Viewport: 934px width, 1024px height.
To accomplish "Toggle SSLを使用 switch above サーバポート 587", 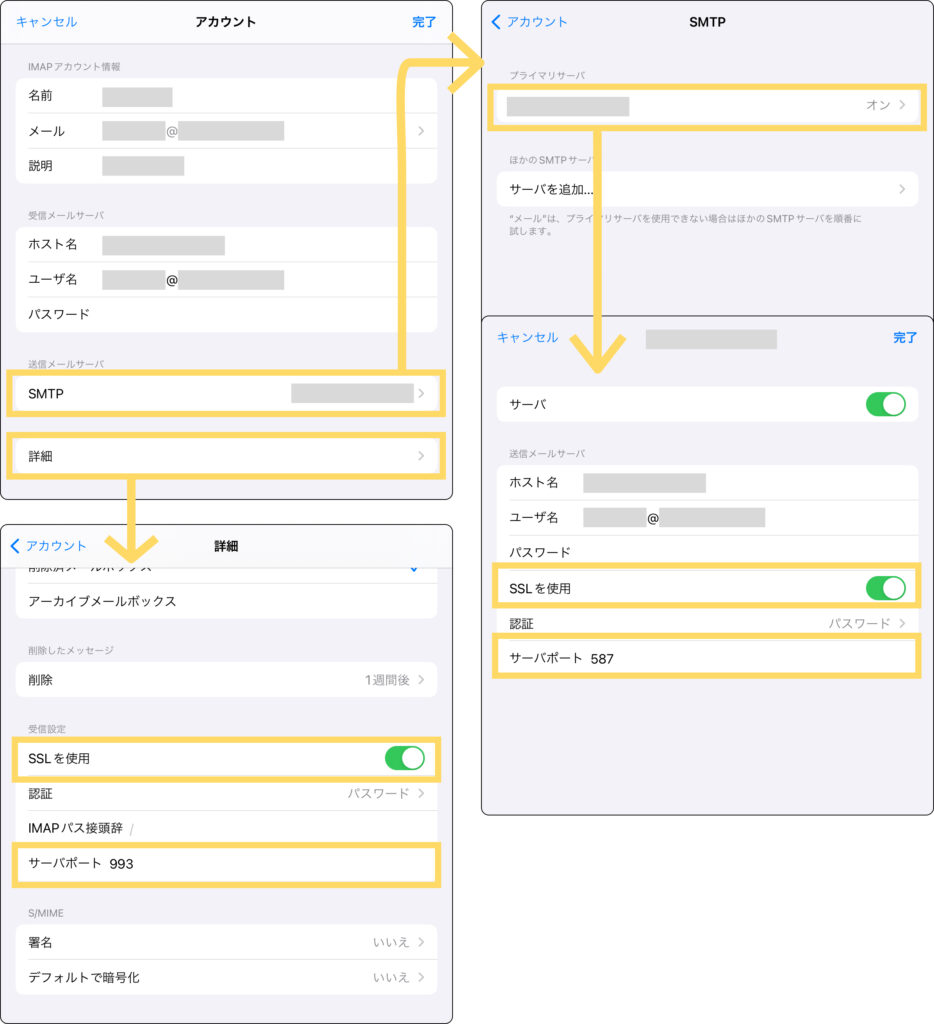I will point(885,588).
